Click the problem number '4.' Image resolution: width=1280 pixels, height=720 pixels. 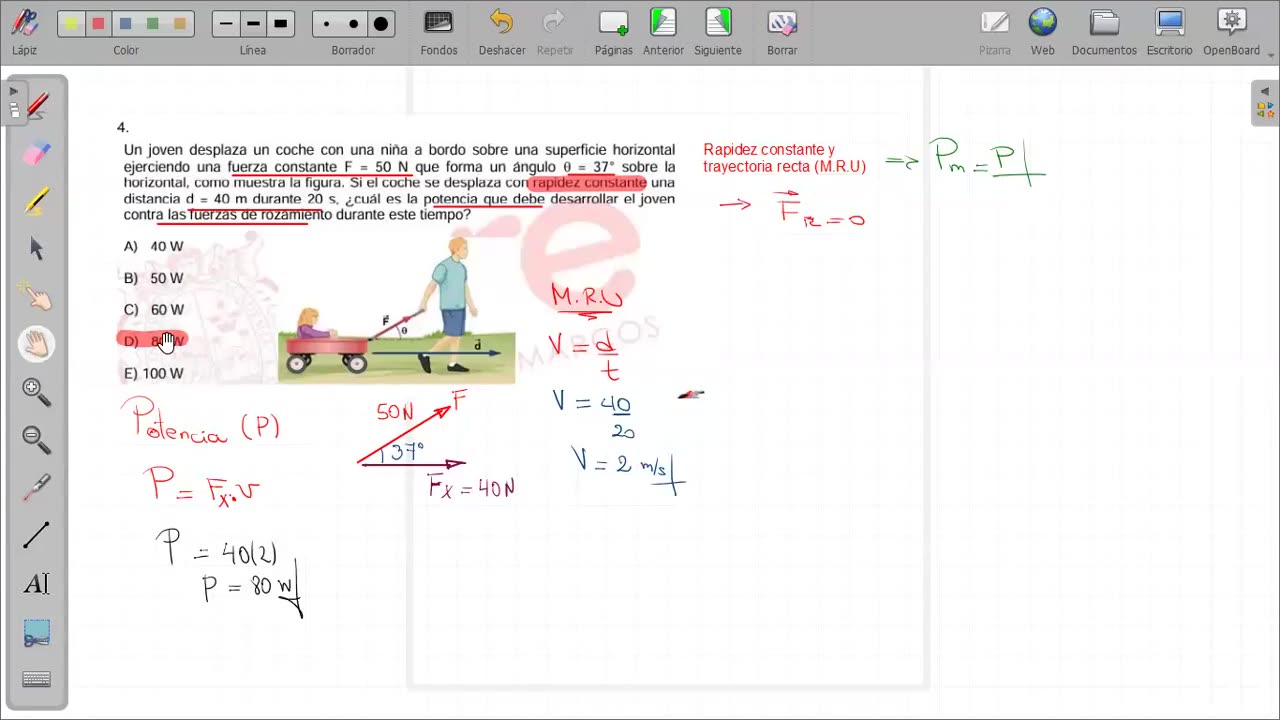click(x=123, y=127)
